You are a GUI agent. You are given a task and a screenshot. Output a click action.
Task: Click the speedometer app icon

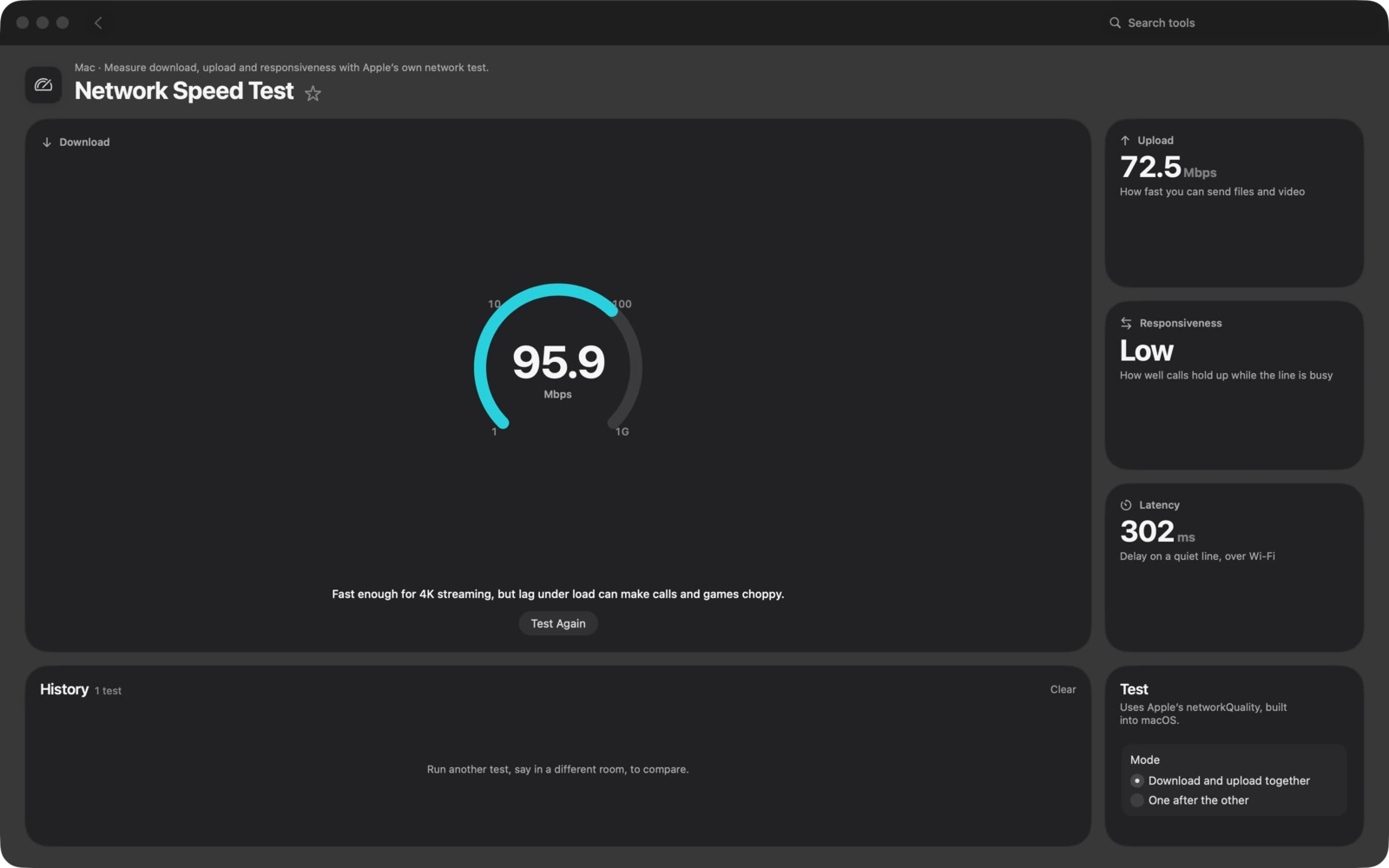[x=43, y=85]
